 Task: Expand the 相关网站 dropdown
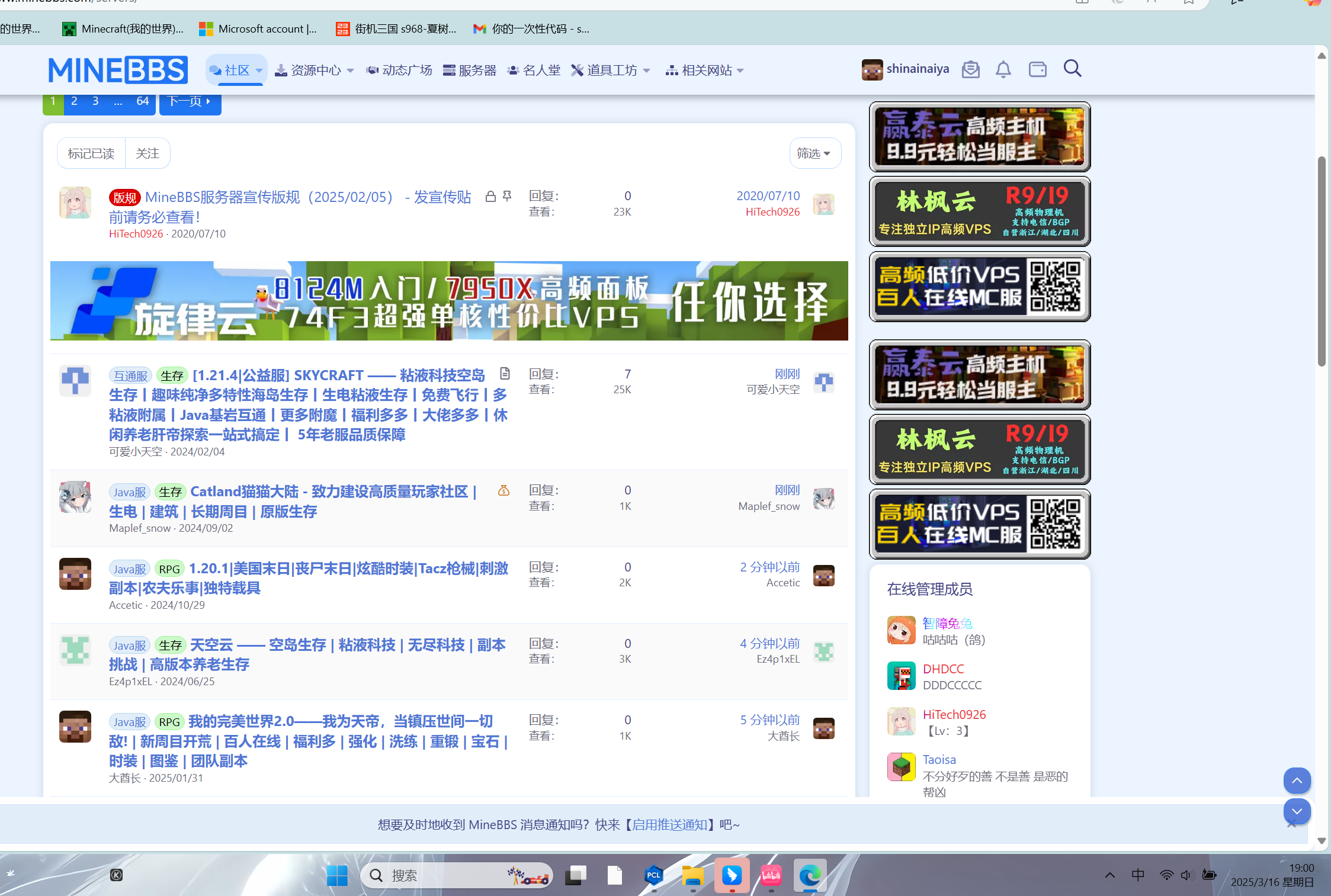click(740, 70)
